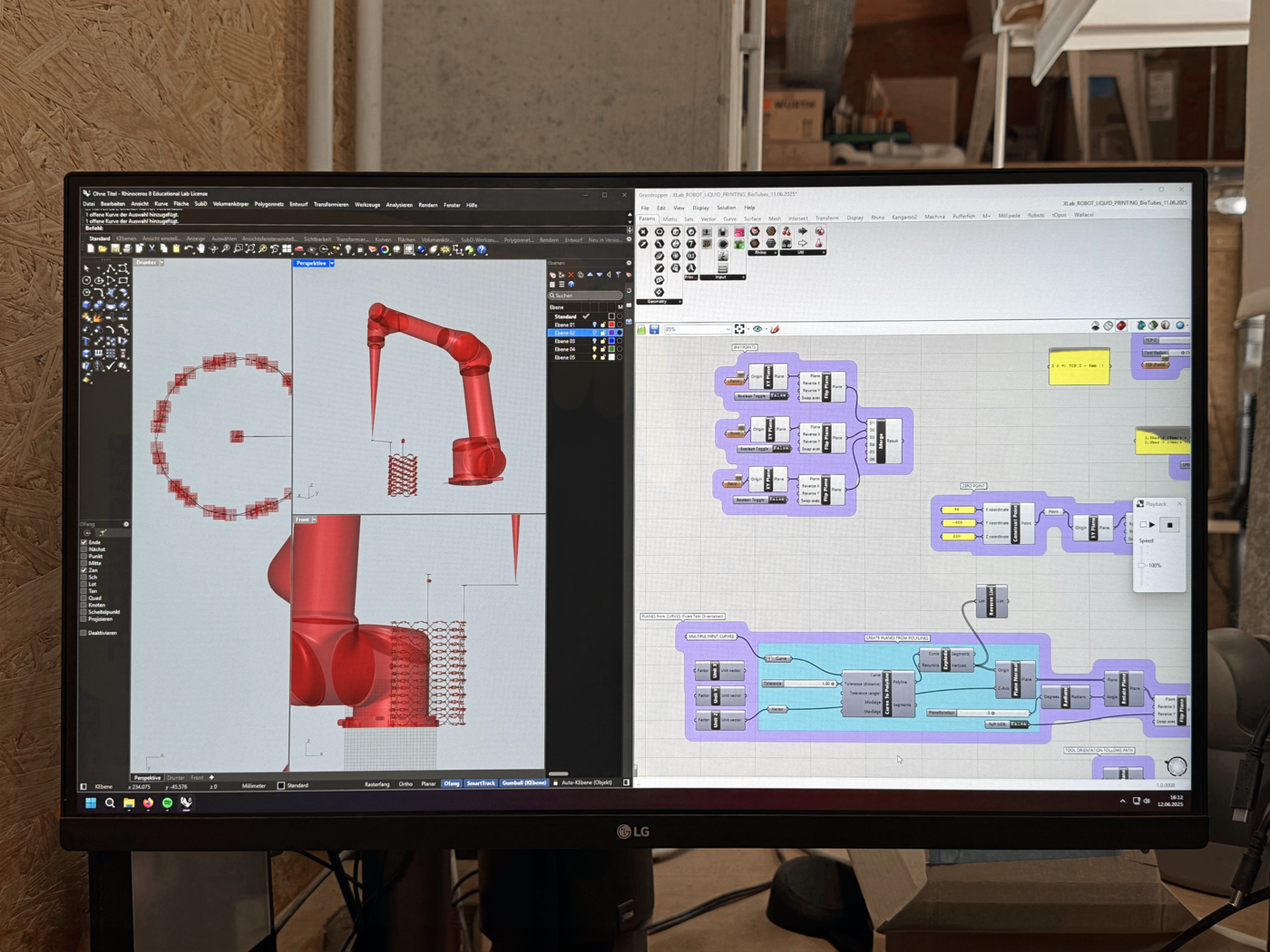Click the Zoom Extents icon beside the zoom box
The width and height of the screenshot is (1270, 952).
click(x=740, y=330)
